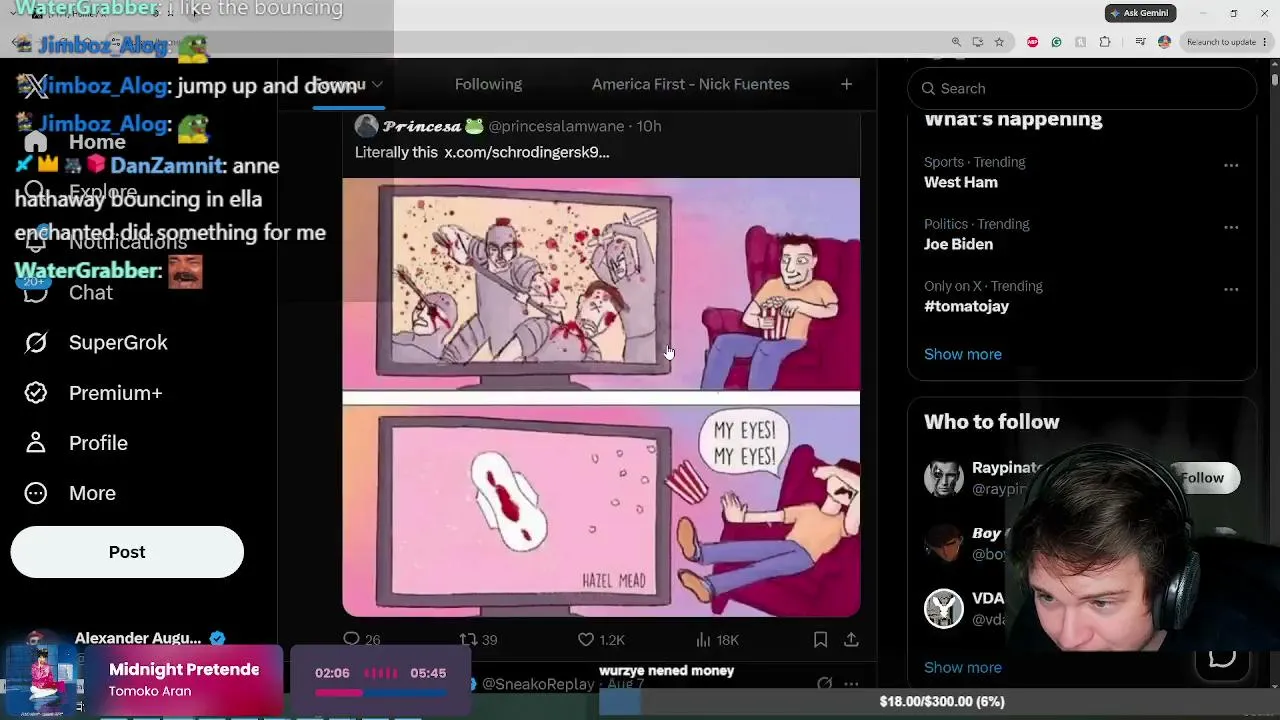Go to the Profile page
The image size is (1280, 720).
pyautogui.click(x=76, y=443)
